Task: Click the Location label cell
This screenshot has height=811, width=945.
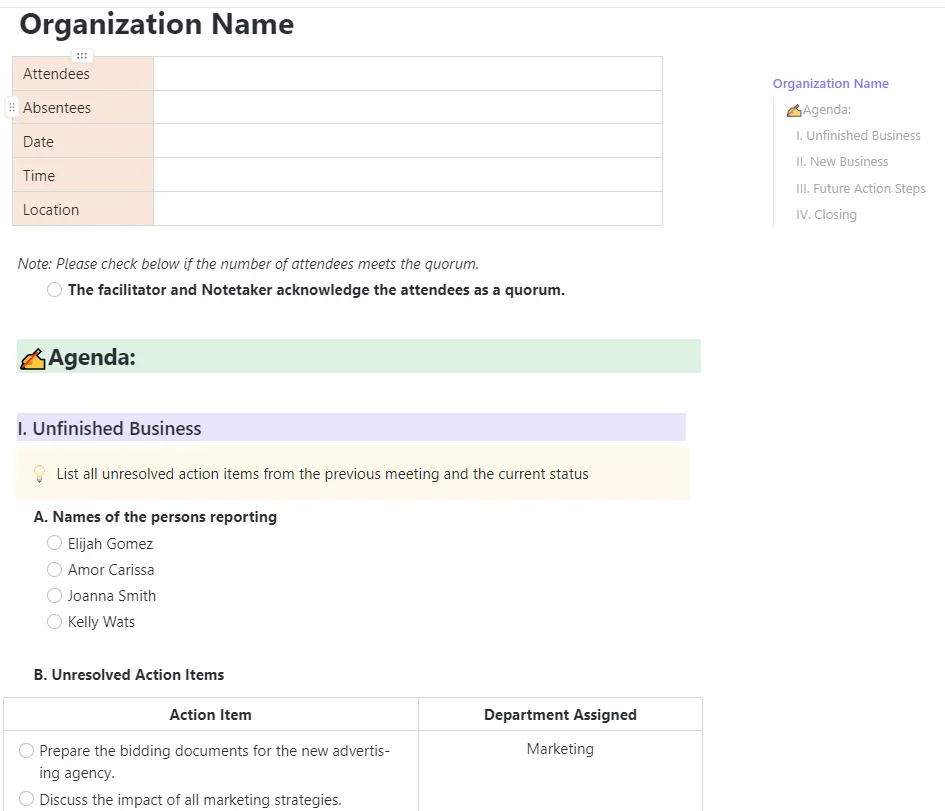Action: (83, 209)
